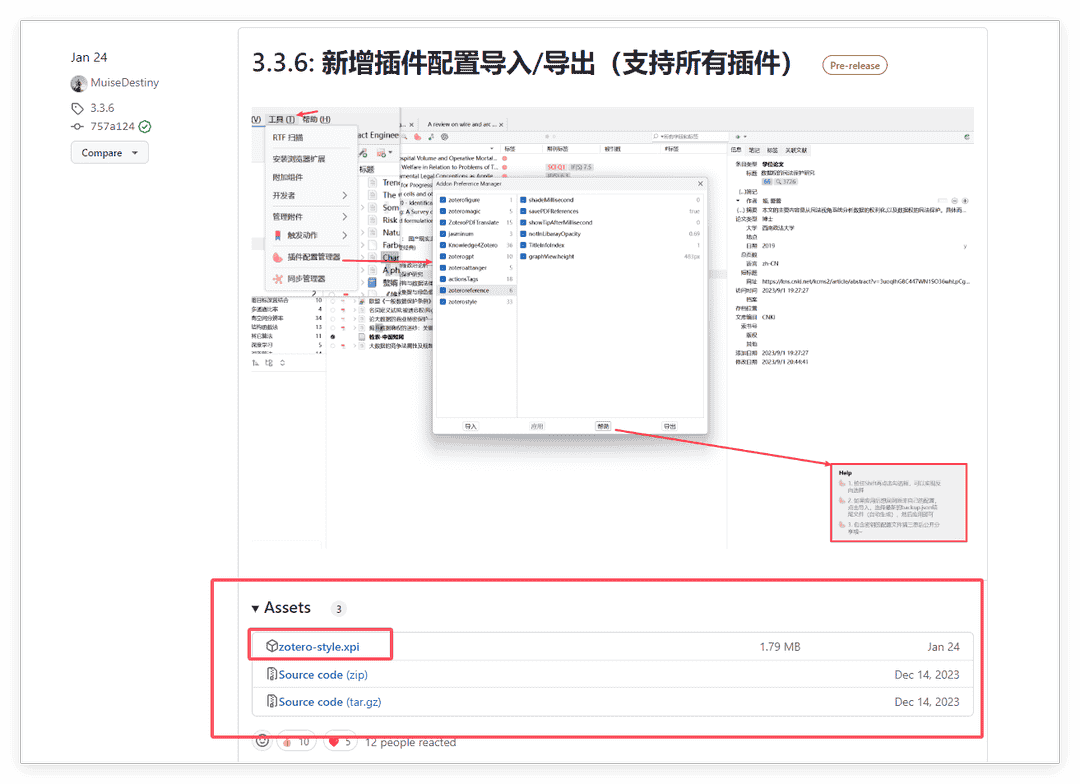Download the zotero-style.xpi file

tap(318, 647)
